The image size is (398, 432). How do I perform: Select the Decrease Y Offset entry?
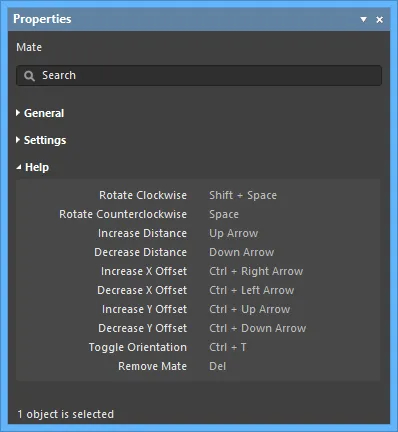(x=142, y=328)
